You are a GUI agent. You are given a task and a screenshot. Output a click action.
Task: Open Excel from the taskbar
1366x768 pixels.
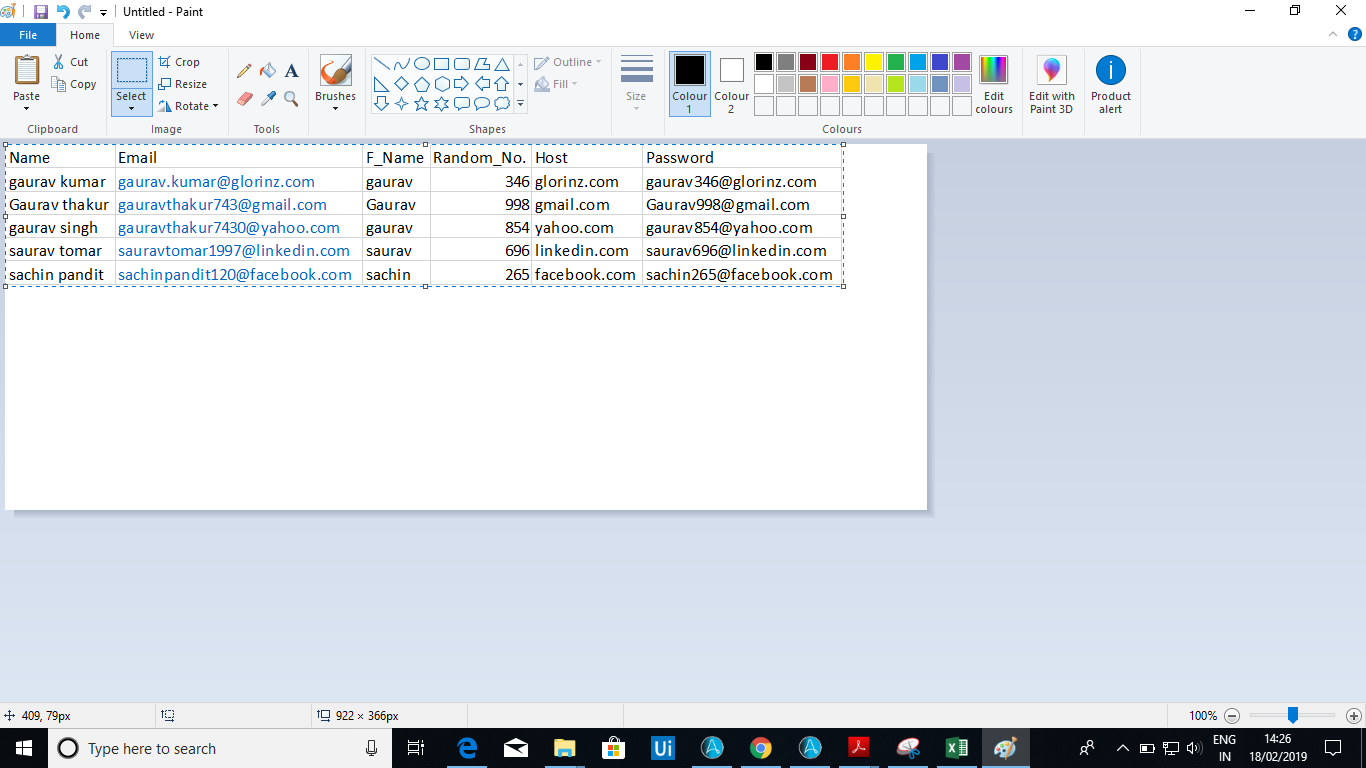[956, 748]
